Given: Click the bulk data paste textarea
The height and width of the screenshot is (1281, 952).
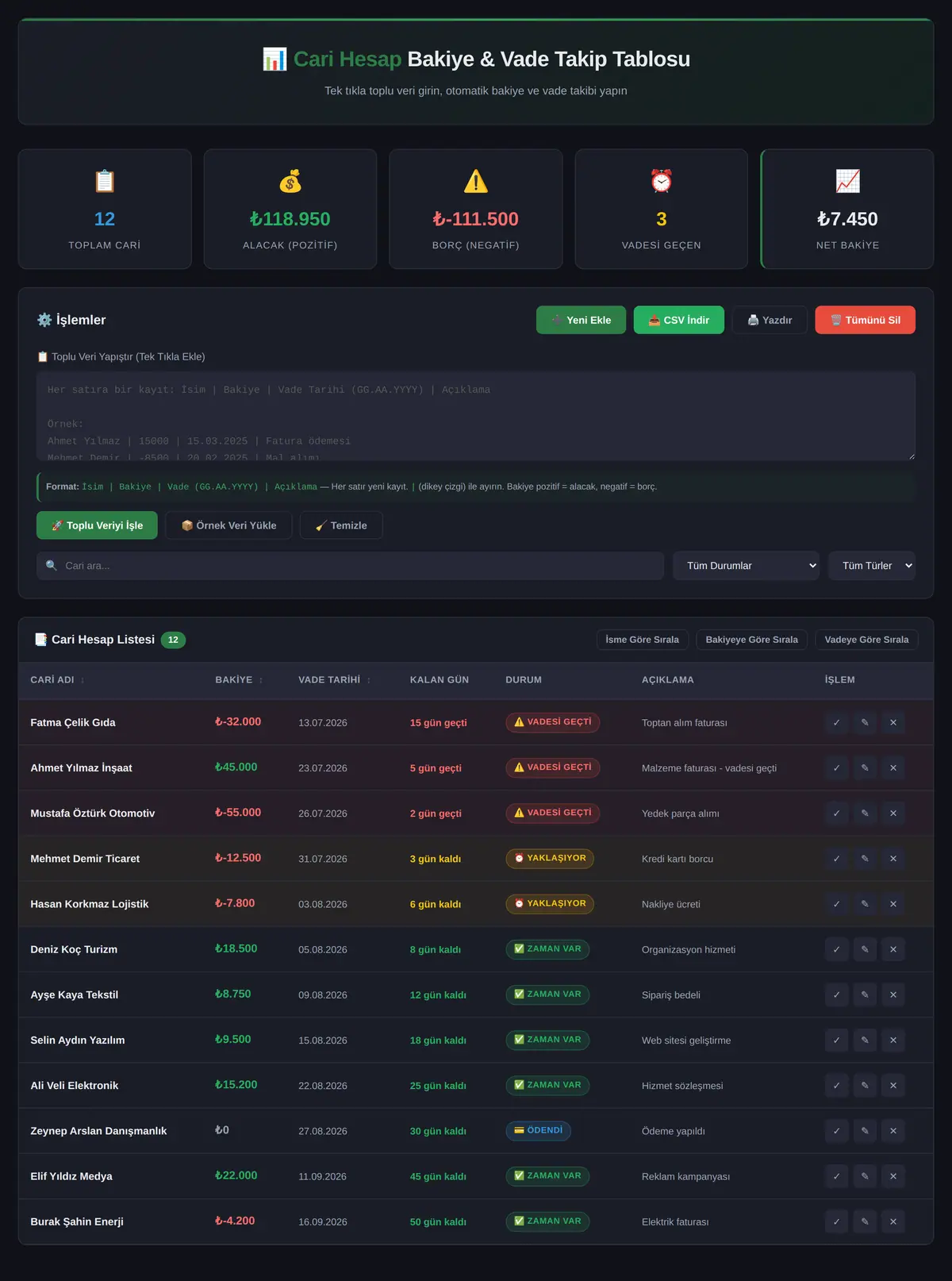Looking at the screenshot, I should pyautogui.click(x=476, y=416).
